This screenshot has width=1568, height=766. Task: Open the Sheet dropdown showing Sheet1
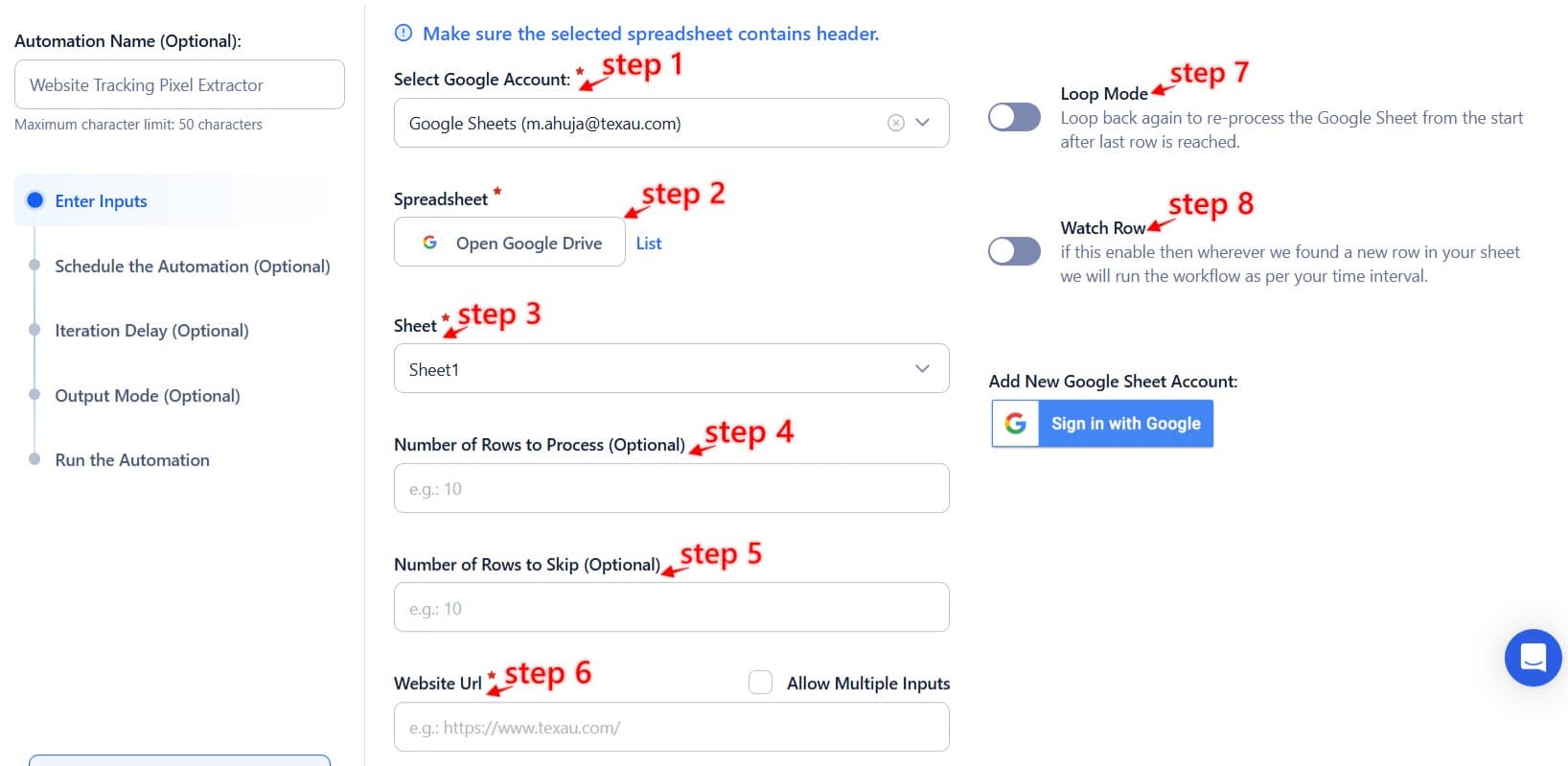click(x=671, y=368)
